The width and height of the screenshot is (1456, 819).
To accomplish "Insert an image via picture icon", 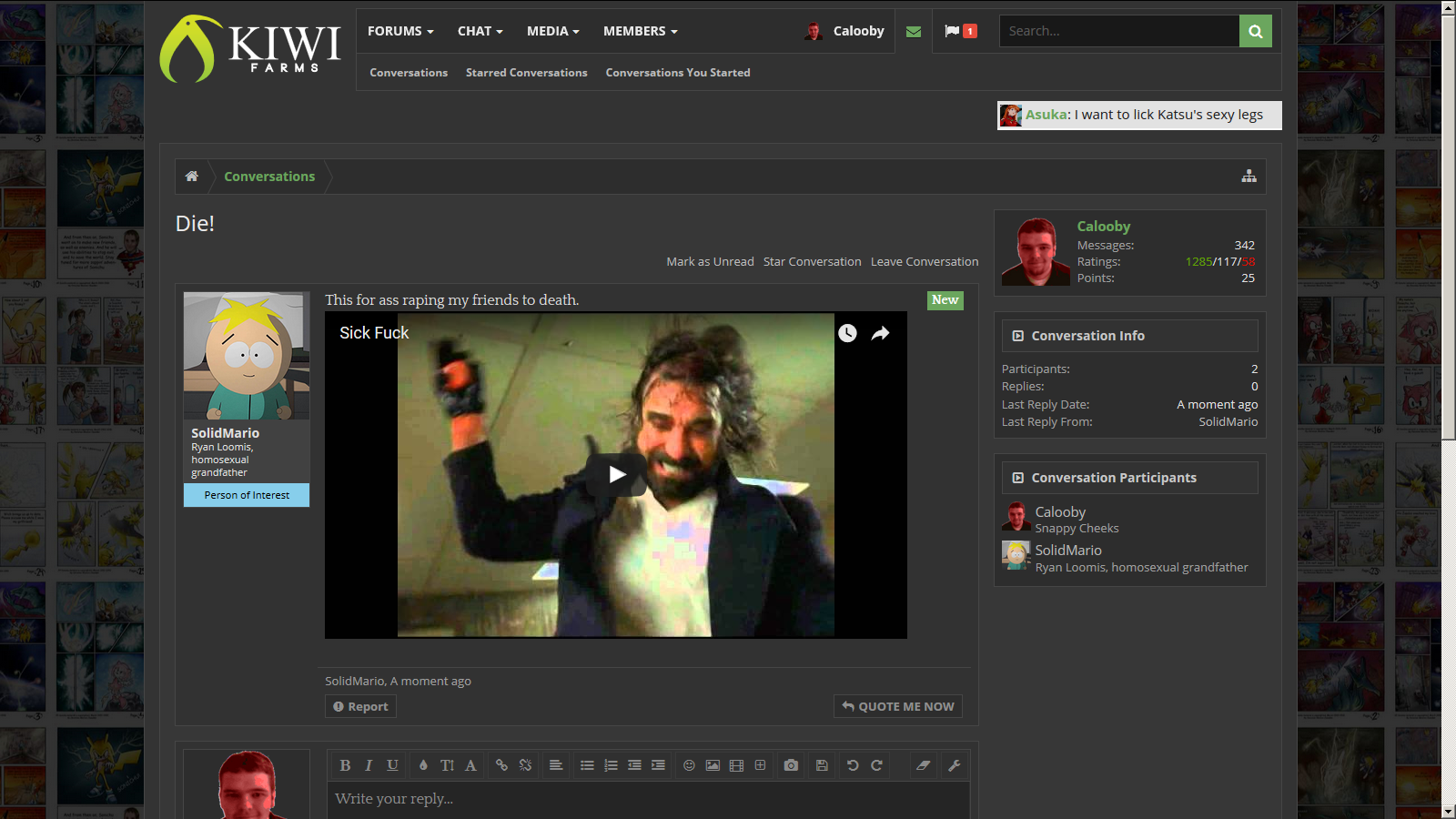I will point(713,765).
